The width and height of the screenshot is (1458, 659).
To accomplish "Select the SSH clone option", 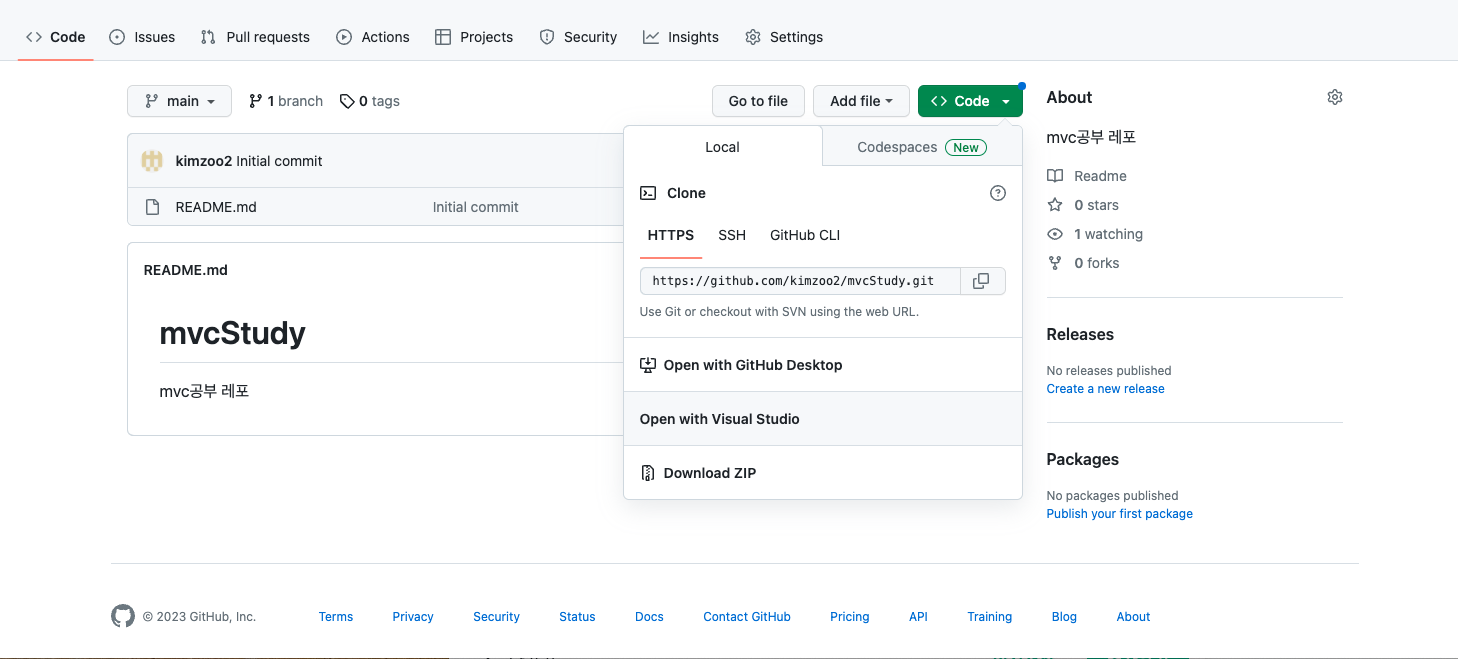I will click(x=732, y=235).
